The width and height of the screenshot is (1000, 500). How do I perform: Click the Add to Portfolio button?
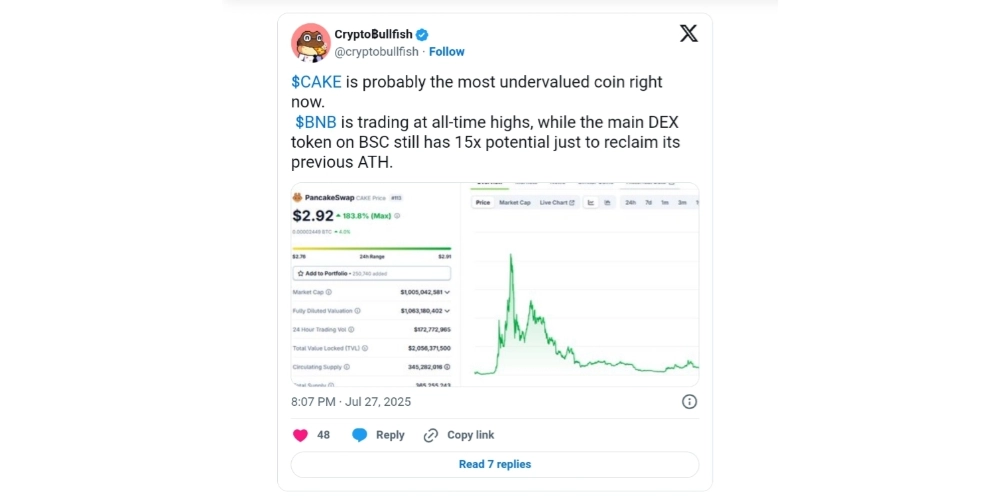[371, 273]
